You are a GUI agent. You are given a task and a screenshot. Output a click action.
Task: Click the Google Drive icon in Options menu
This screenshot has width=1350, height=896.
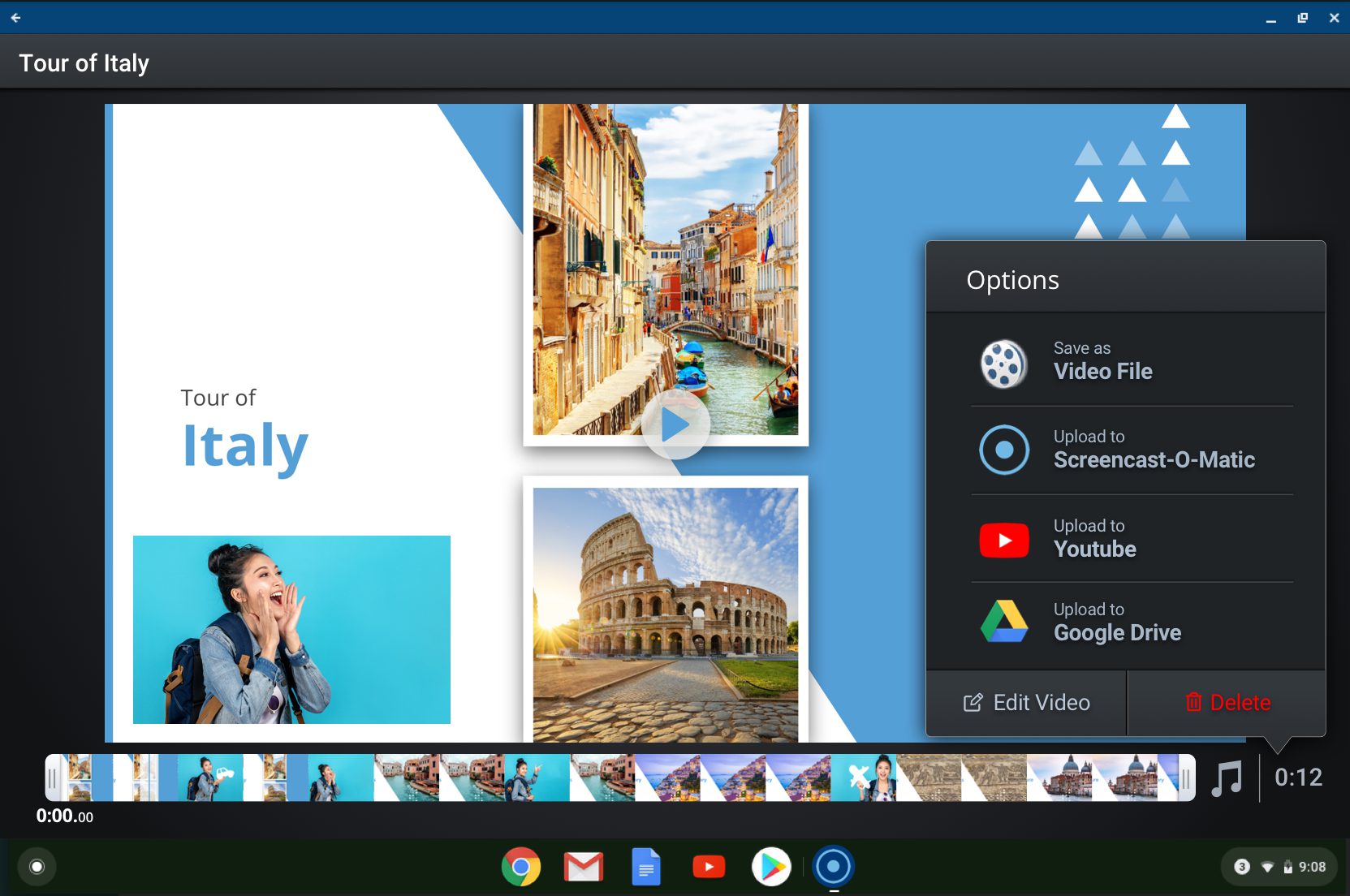point(1006,622)
